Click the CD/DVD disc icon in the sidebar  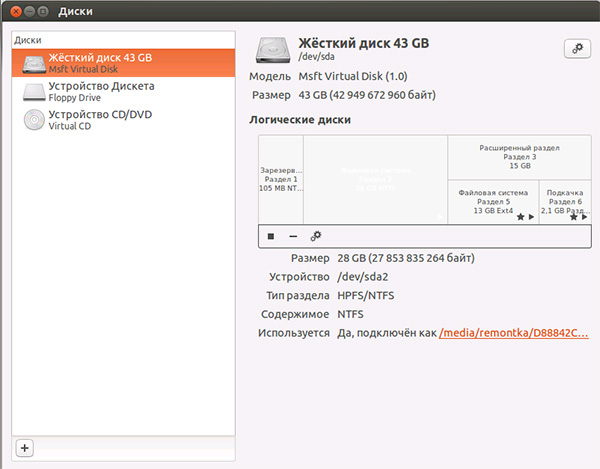click(x=34, y=120)
